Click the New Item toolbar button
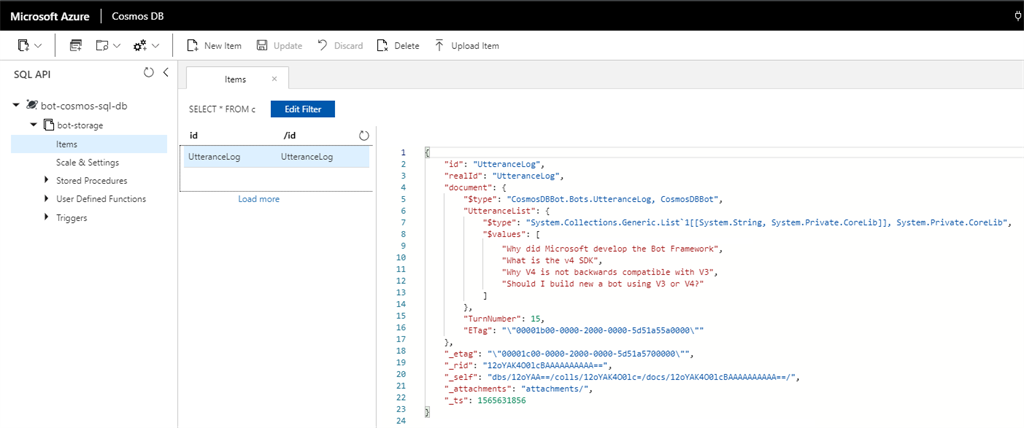1024x428 pixels. [x=214, y=45]
